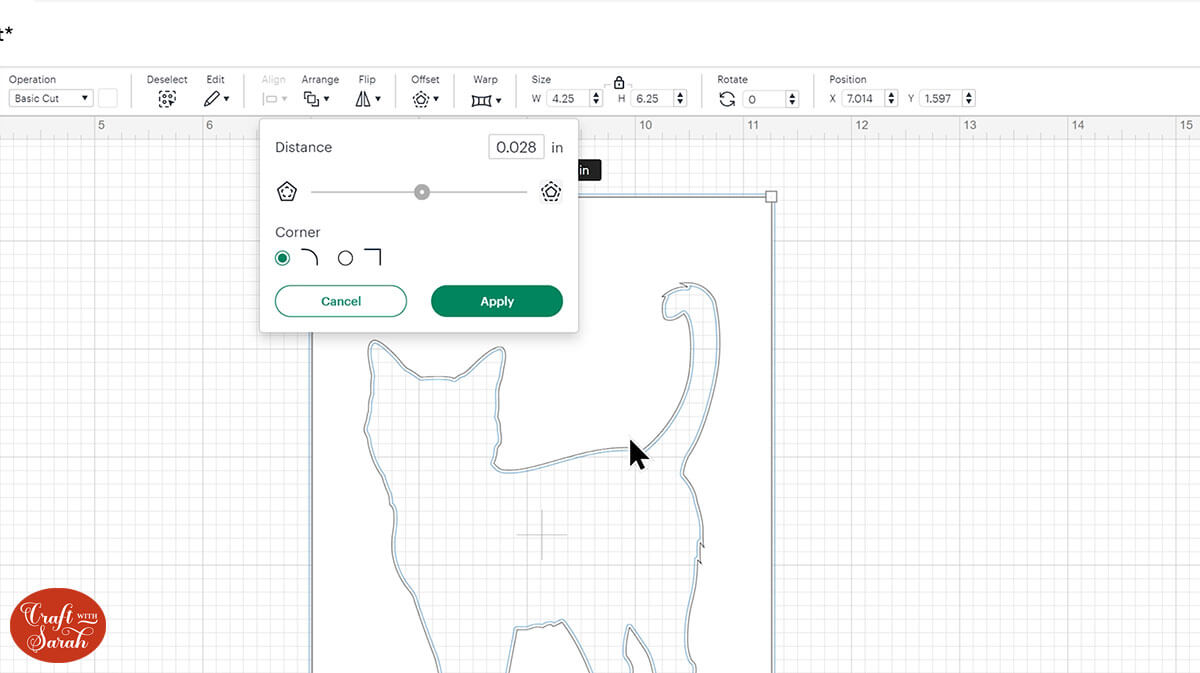Screen dimensions: 1200x673
Task: Select the square corner option
Action: pos(346,258)
